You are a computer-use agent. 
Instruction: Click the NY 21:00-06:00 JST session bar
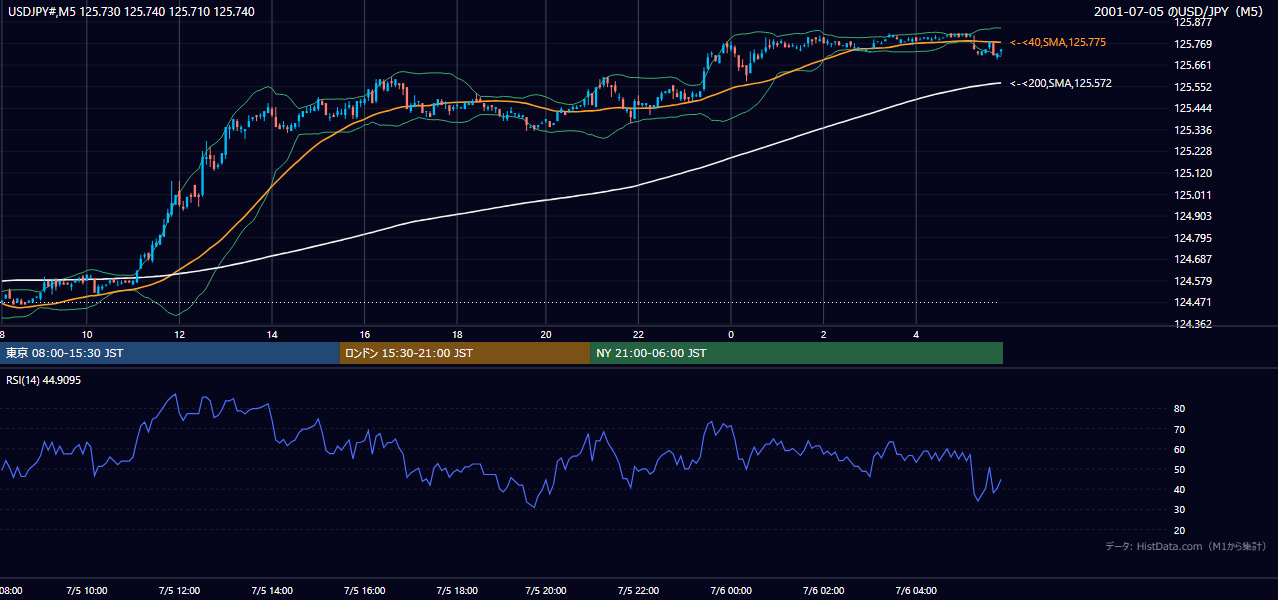click(x=796, y=353)
